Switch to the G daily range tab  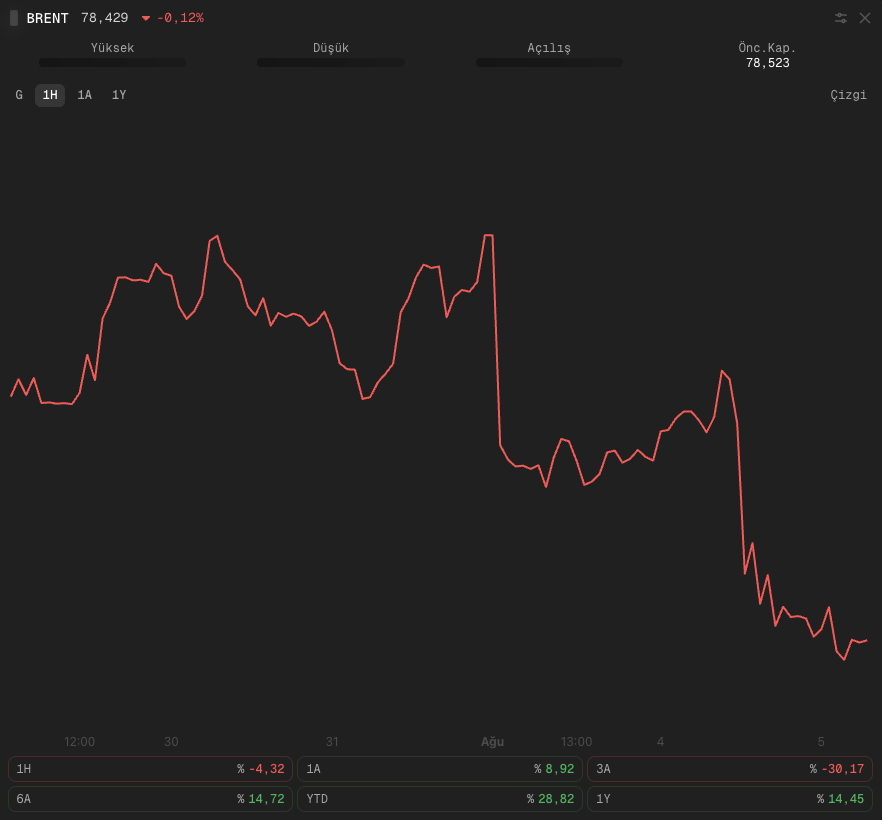[x=19, y=95]
